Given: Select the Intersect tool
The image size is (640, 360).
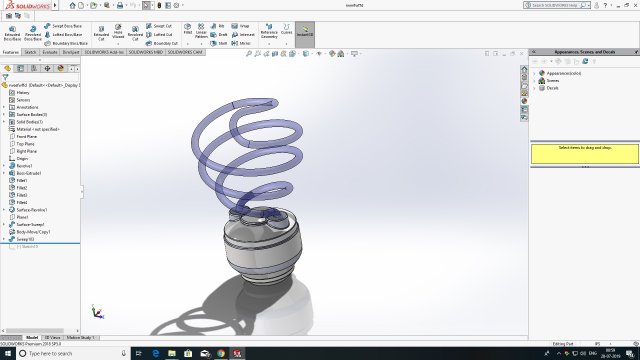Looking at the screenshot, I should (243, 35).
